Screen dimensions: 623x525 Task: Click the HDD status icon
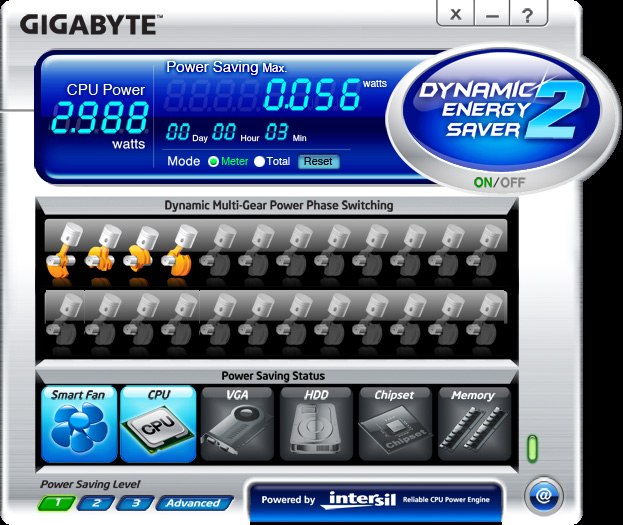pos(316,424)
